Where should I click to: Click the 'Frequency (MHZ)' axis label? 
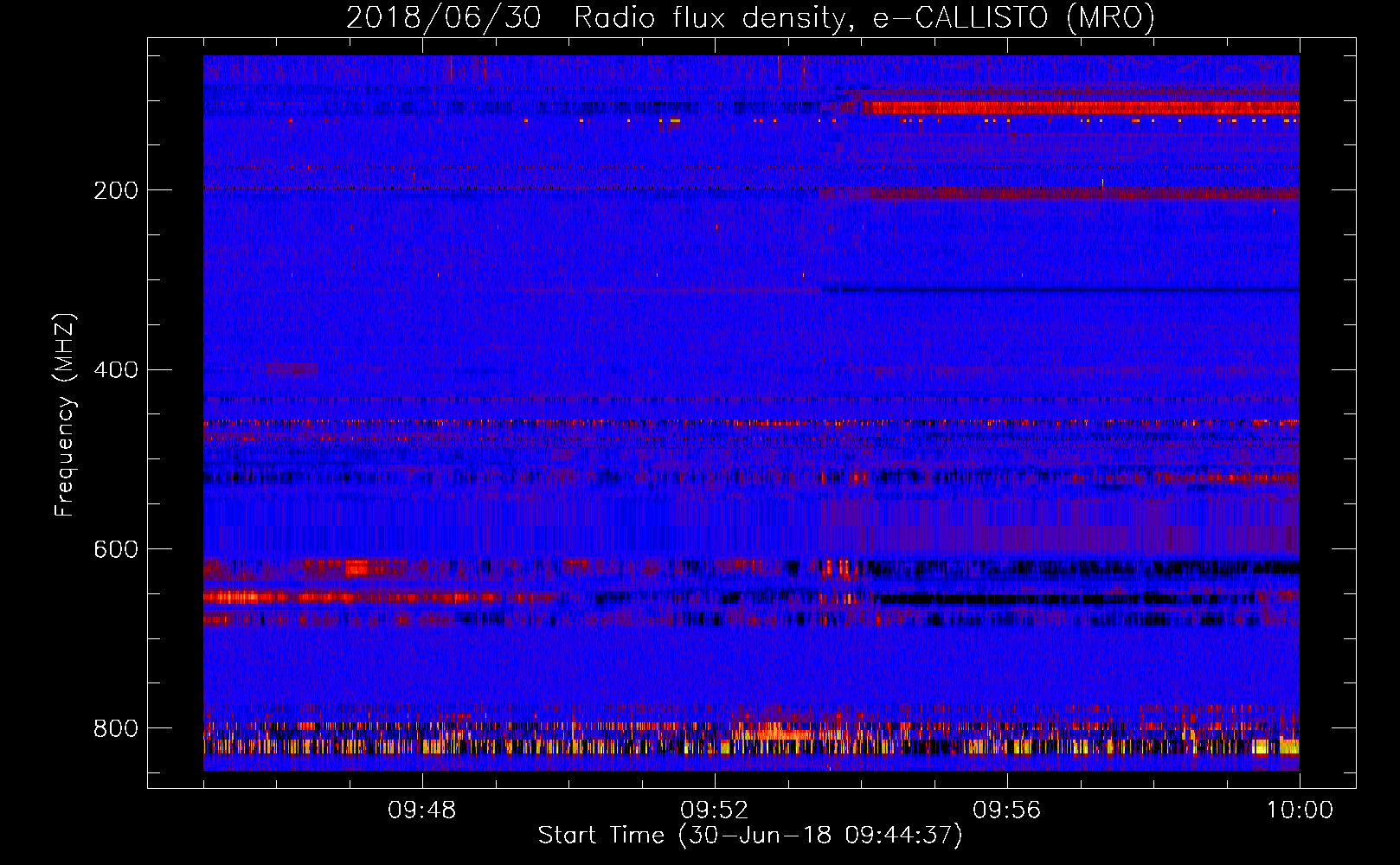64,415
